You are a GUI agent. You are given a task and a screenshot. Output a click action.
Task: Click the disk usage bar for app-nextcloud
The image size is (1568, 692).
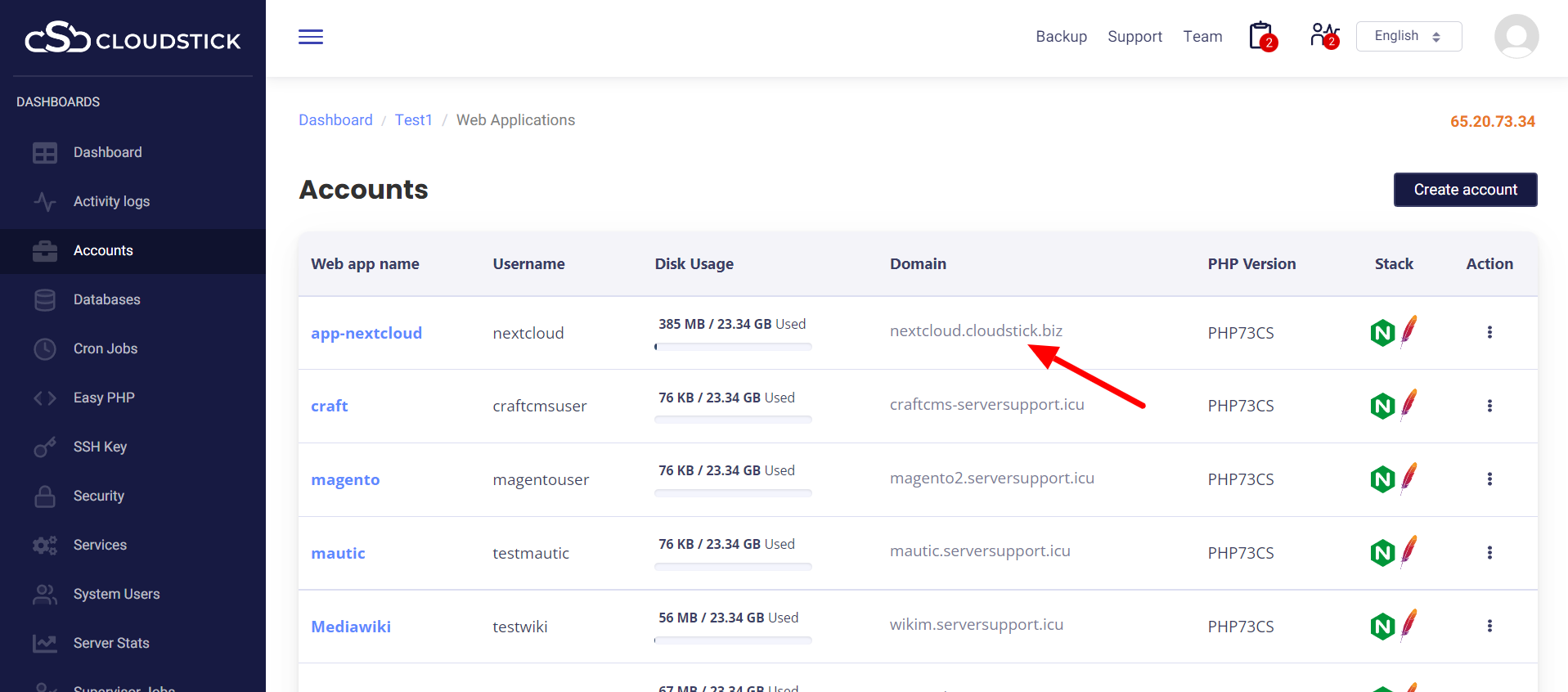click(733, 347)
